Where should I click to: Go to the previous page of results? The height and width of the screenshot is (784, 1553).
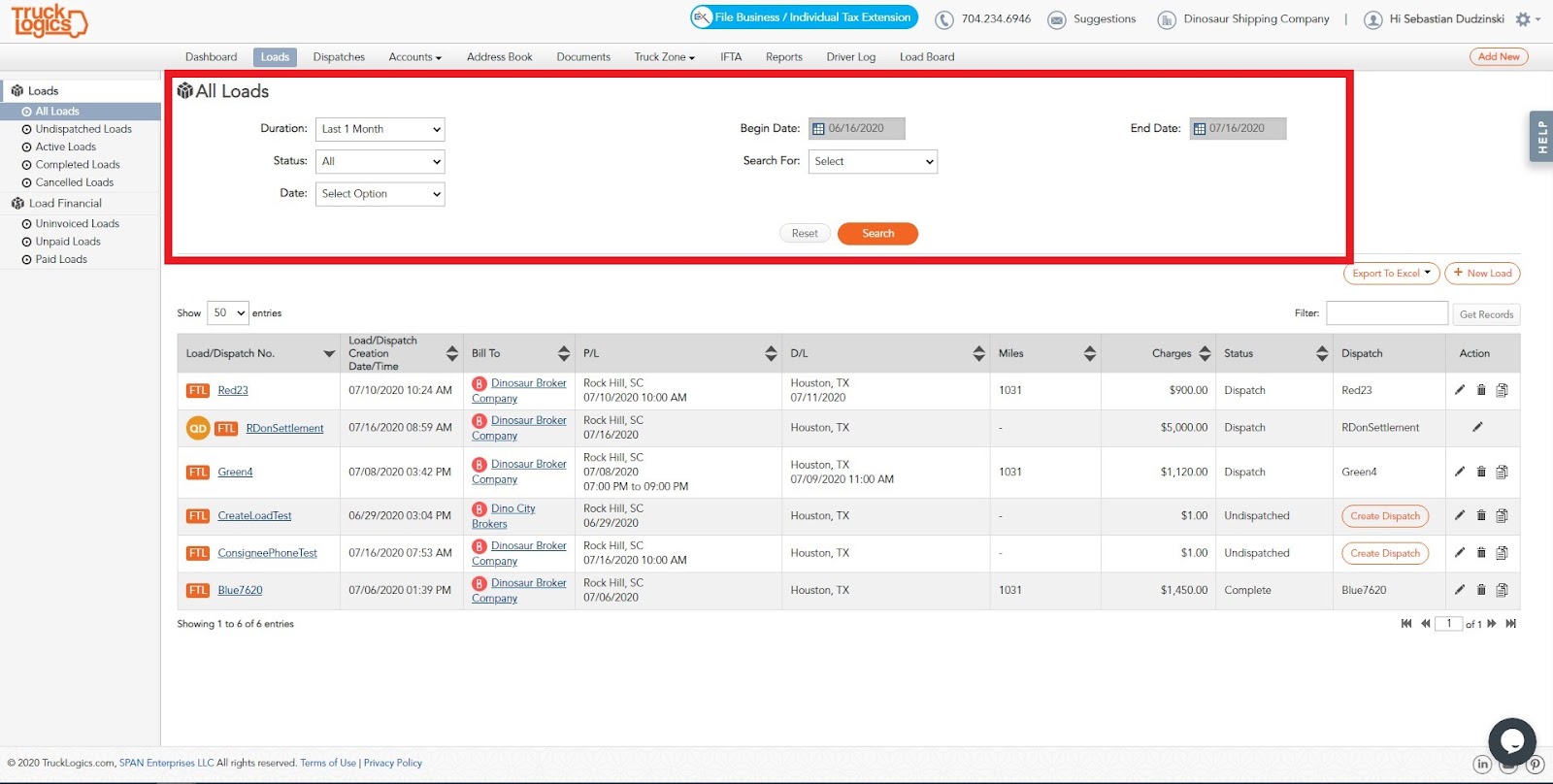point(1425,624)
